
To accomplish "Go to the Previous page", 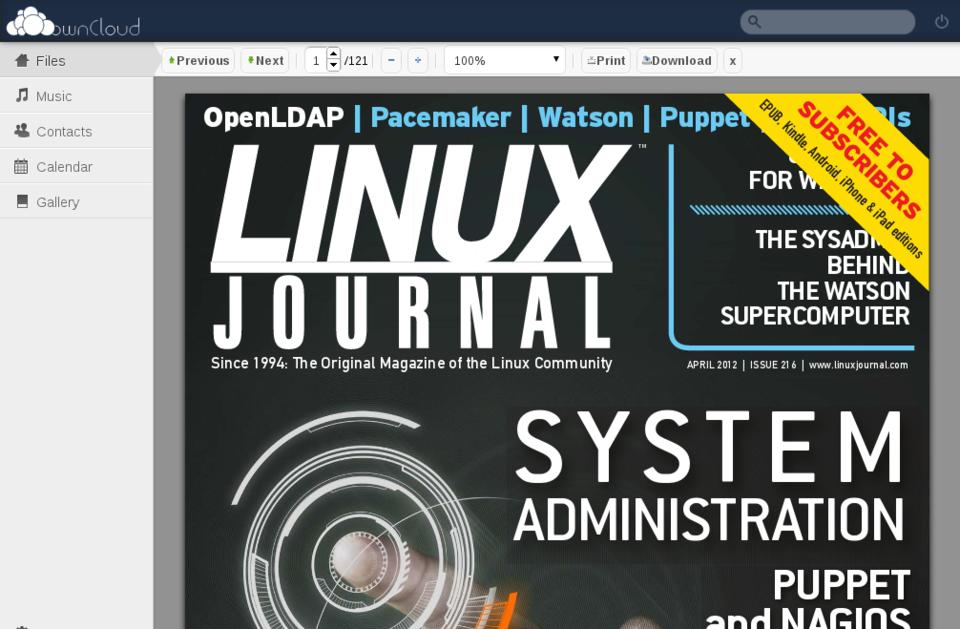I will coord(198,61).
